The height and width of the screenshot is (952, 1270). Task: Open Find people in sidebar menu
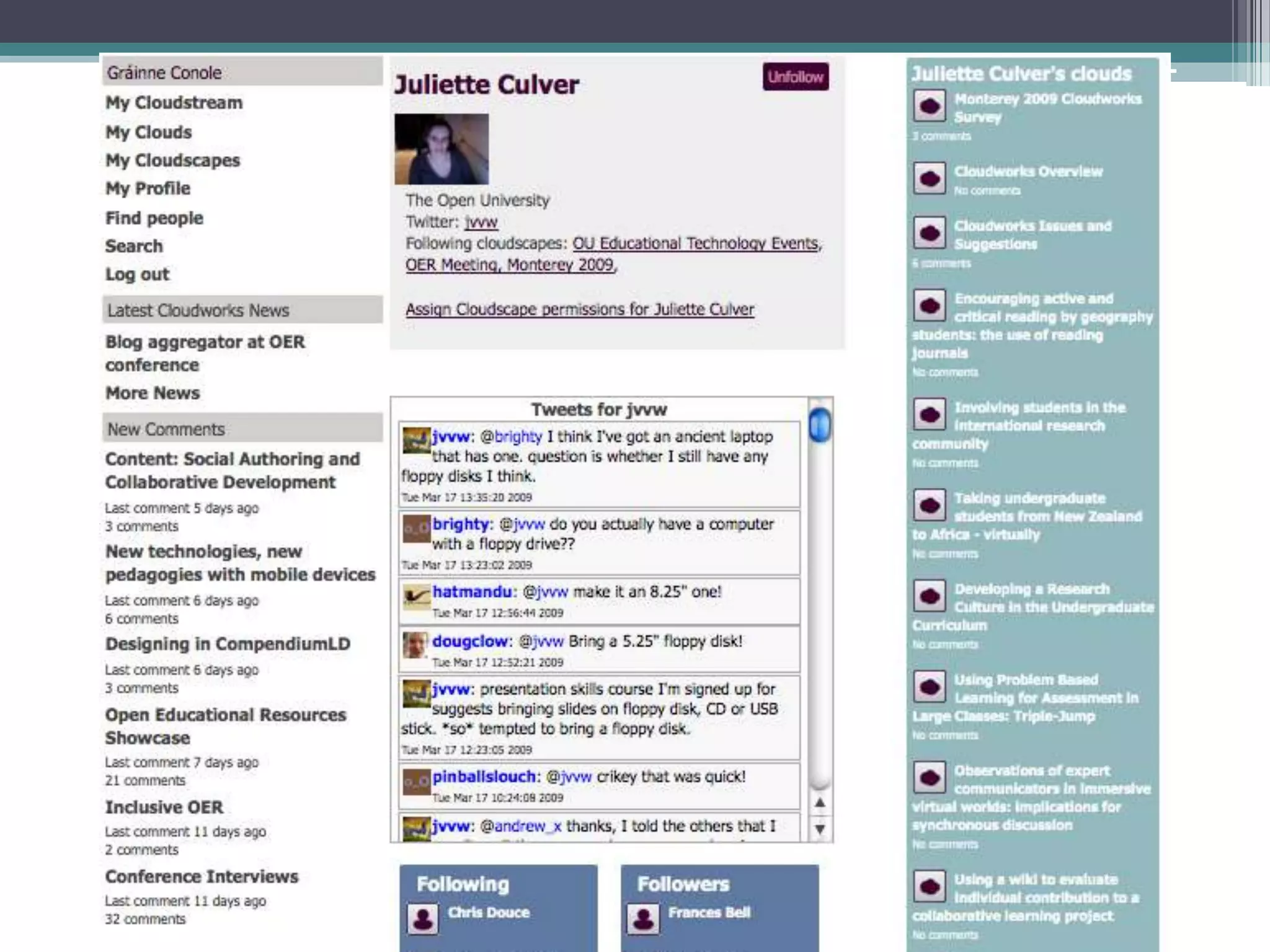pyautogui.click(x=154, y=218)
